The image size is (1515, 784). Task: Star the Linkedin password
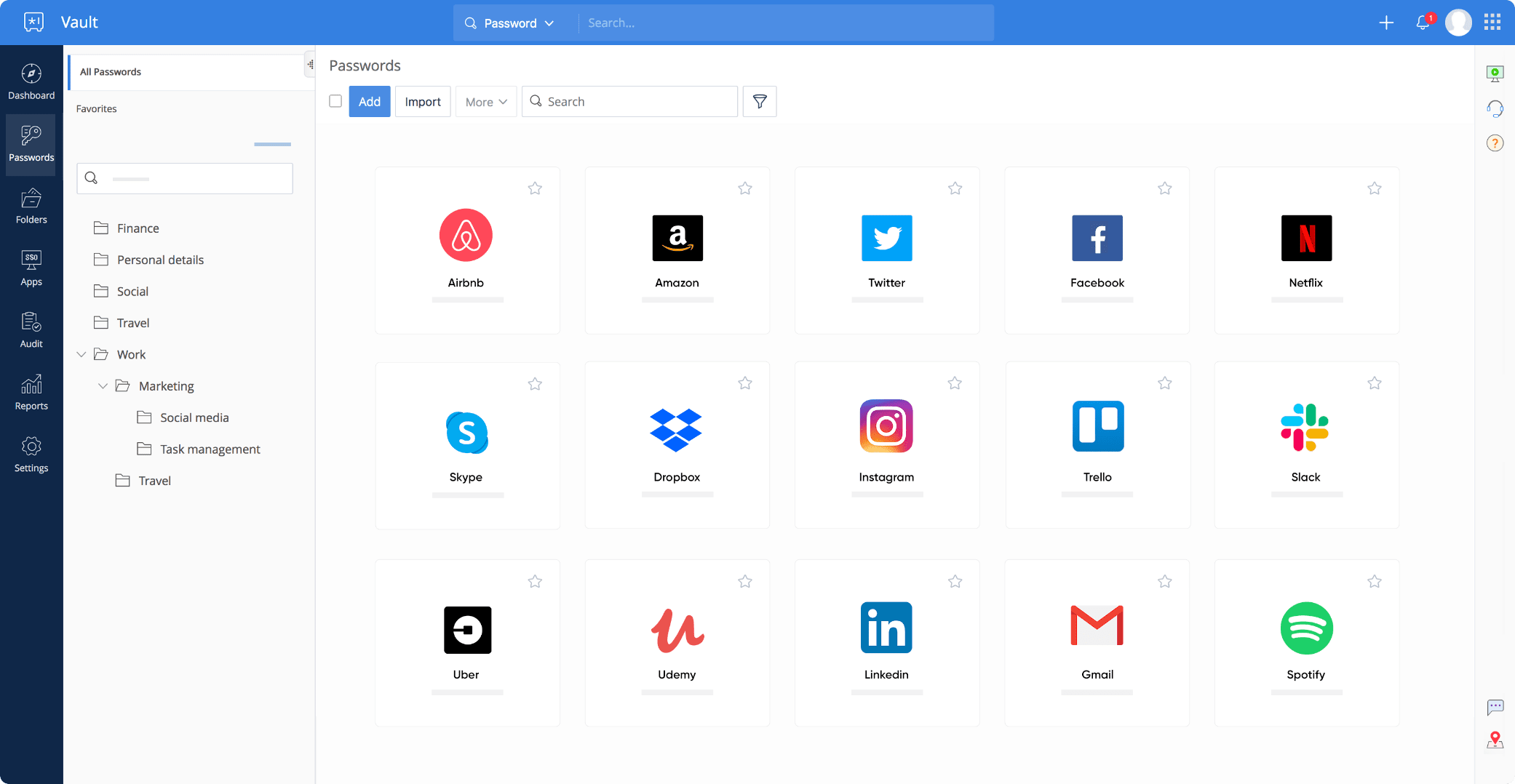click(955, 581)
